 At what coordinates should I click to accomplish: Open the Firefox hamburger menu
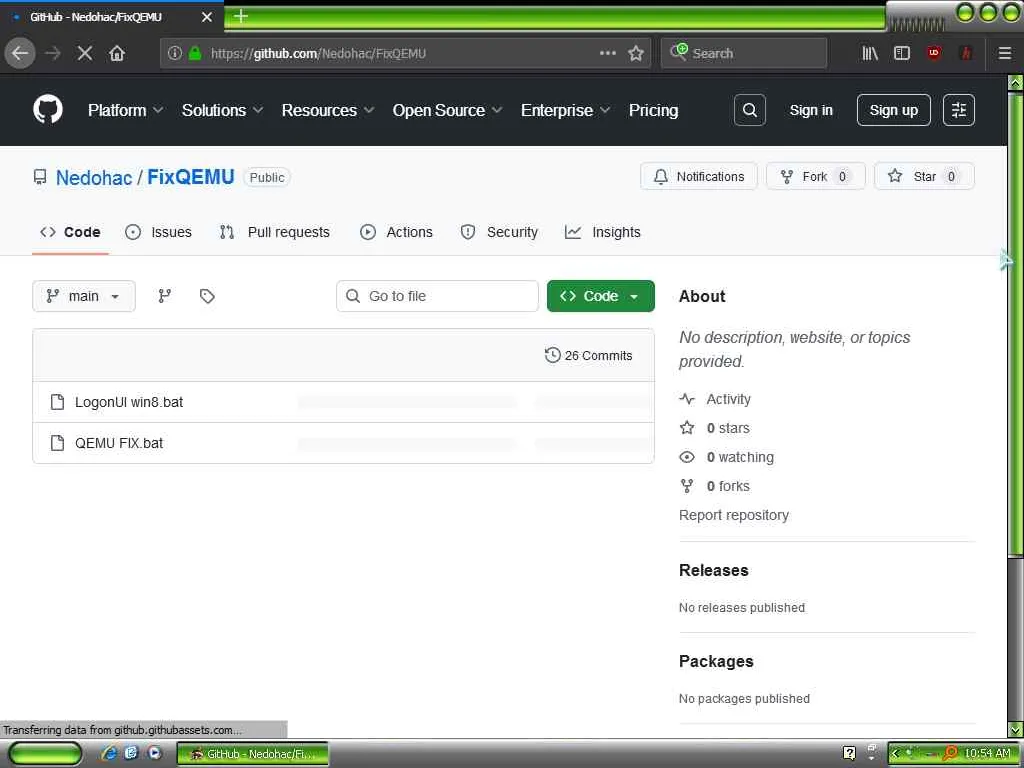tap(1005, 54)
